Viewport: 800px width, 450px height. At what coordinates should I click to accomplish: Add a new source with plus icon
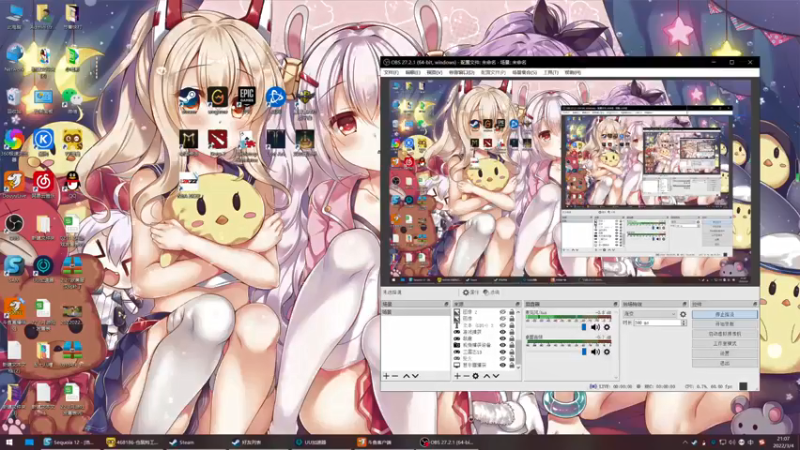pyautogui.click(x=457, y=376)
